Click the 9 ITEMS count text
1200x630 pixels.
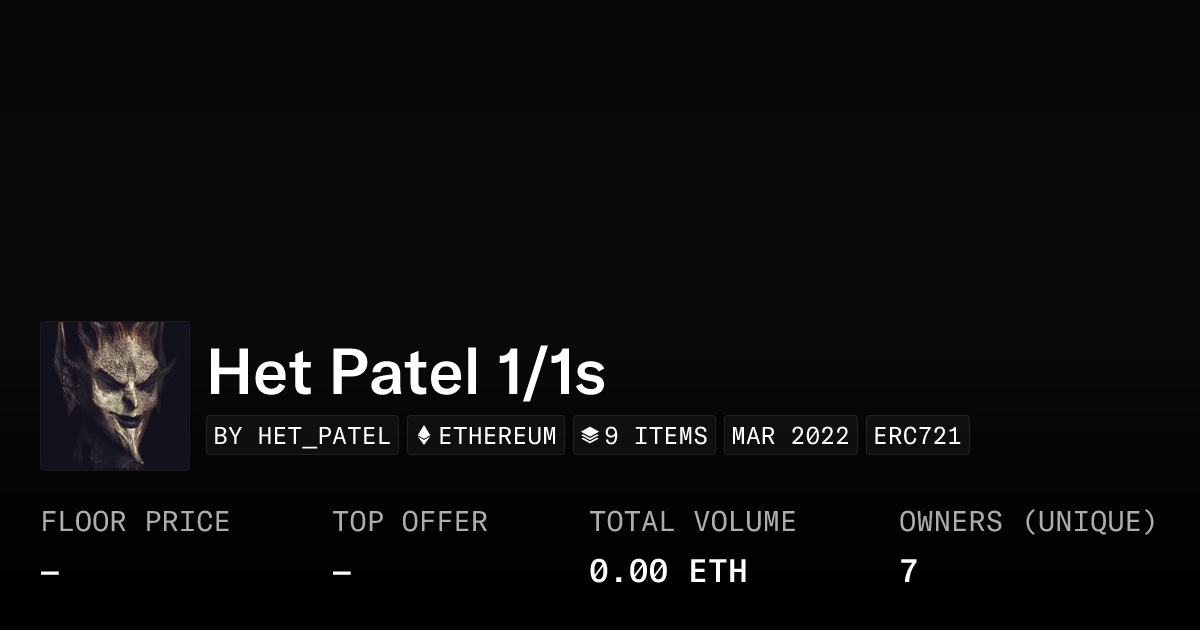coord(656,436)
